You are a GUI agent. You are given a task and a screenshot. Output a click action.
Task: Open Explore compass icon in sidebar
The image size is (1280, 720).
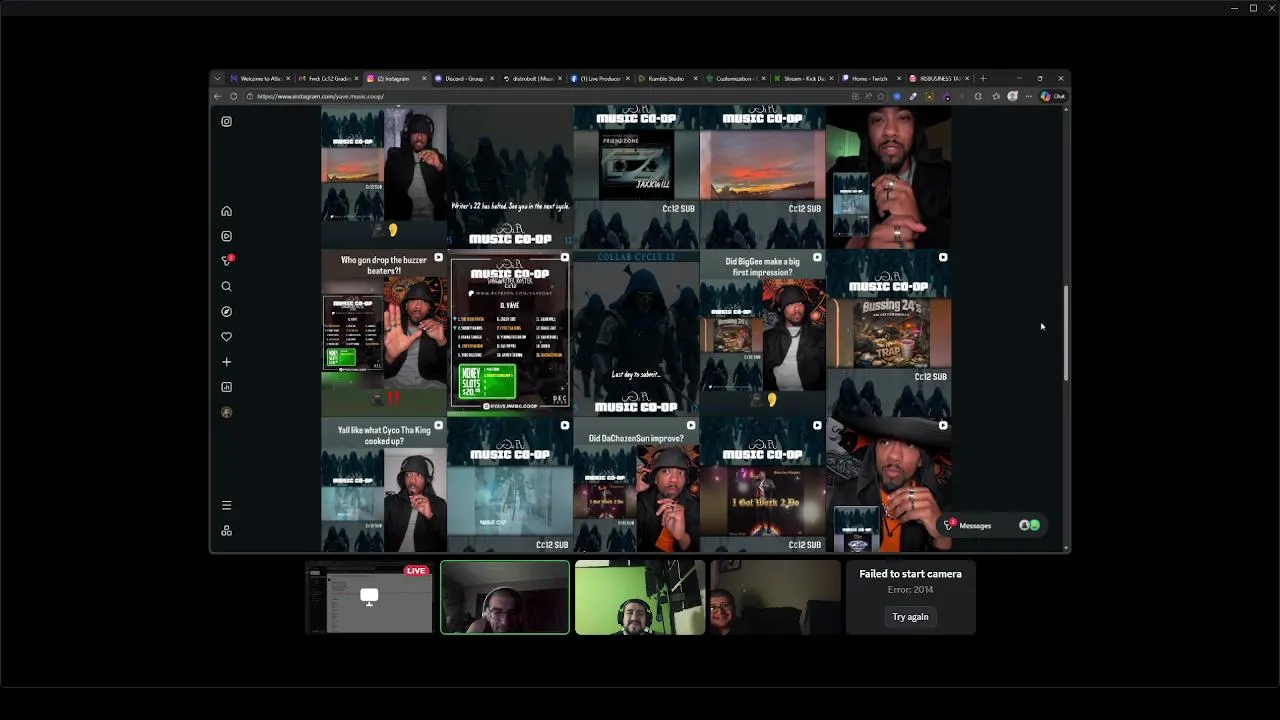226,311
